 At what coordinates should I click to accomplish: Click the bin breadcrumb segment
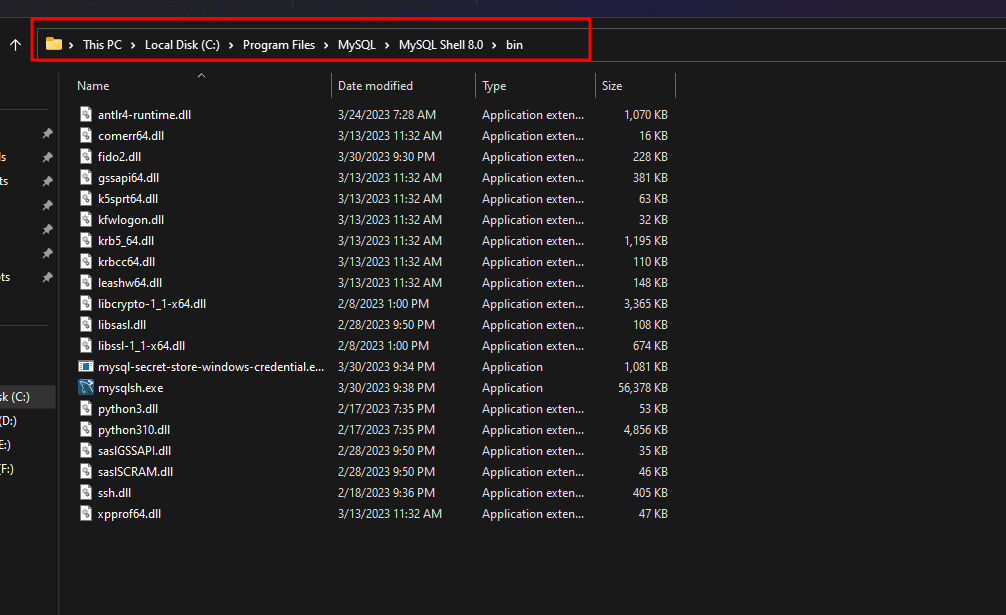pos(514,45)
